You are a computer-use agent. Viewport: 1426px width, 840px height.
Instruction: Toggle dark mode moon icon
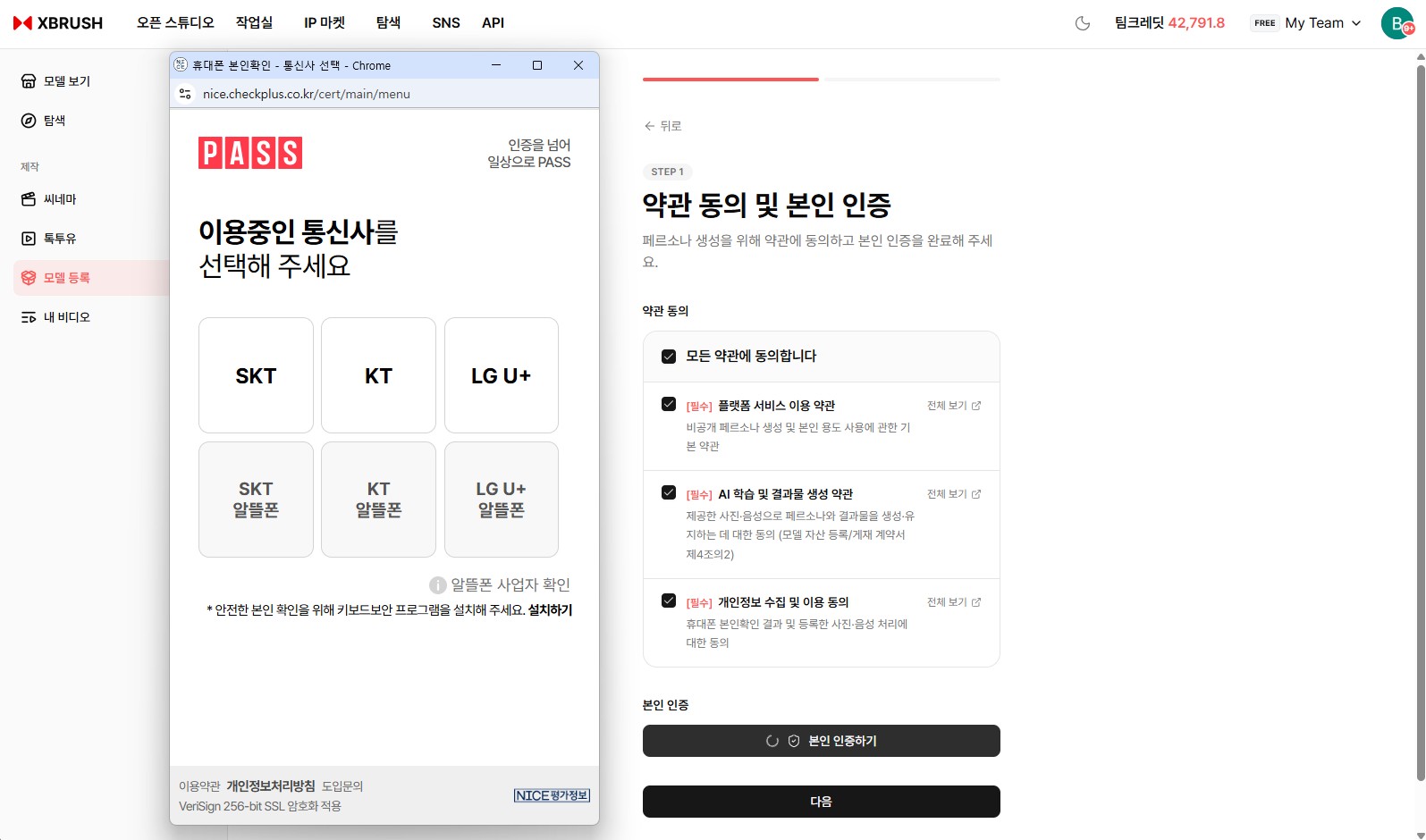pyautogui.click(x=1083, y=23)
